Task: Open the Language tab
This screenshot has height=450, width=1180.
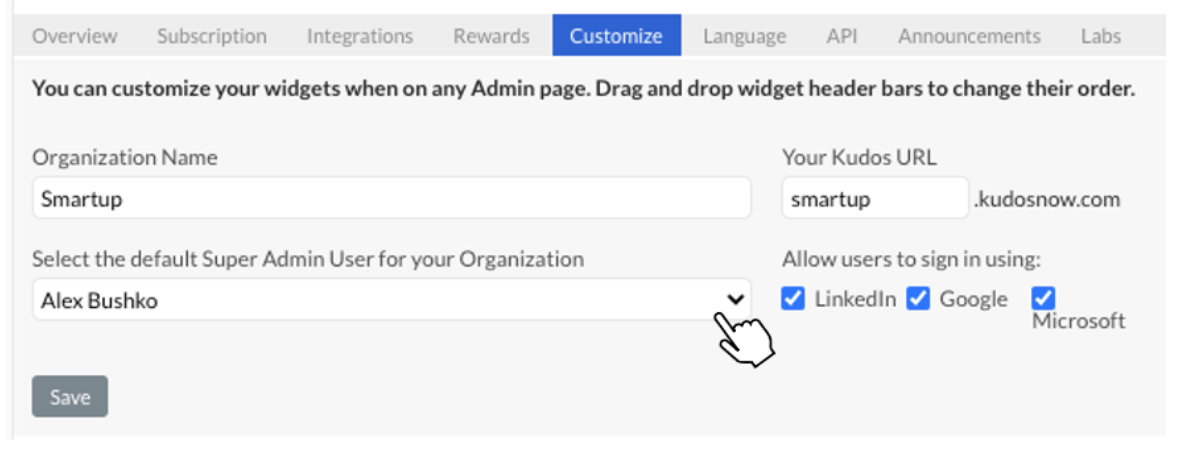Action: 744,35
